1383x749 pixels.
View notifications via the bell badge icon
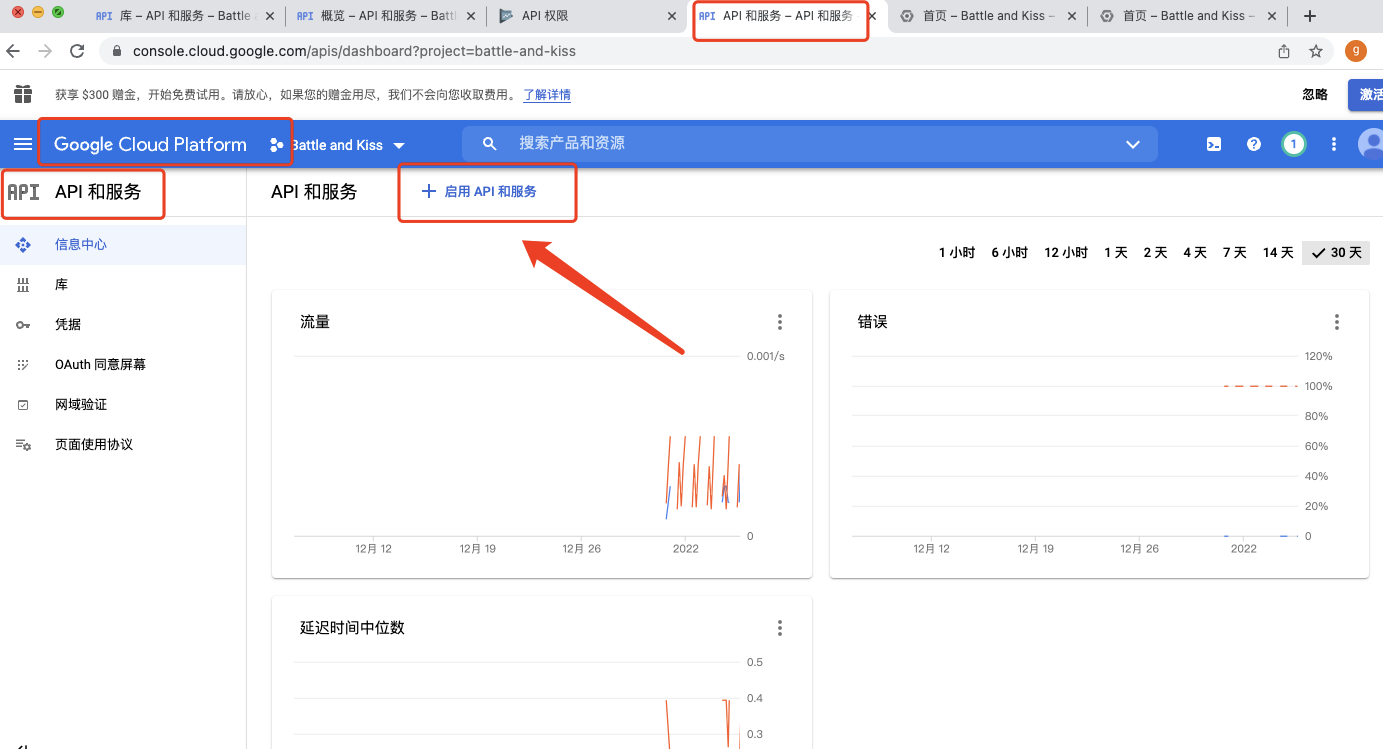click(x=1293, y=144)
